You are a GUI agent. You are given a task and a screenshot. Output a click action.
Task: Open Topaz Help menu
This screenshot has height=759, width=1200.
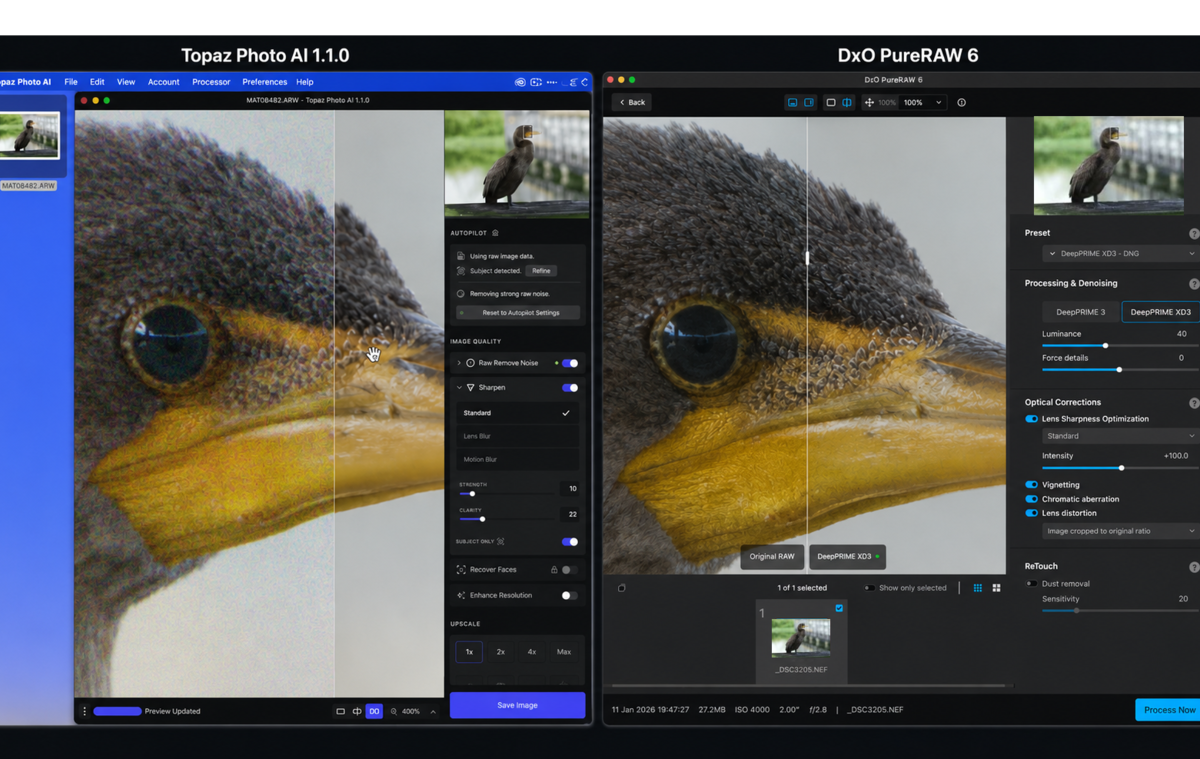pyautogui.click(x=305, y=82)
